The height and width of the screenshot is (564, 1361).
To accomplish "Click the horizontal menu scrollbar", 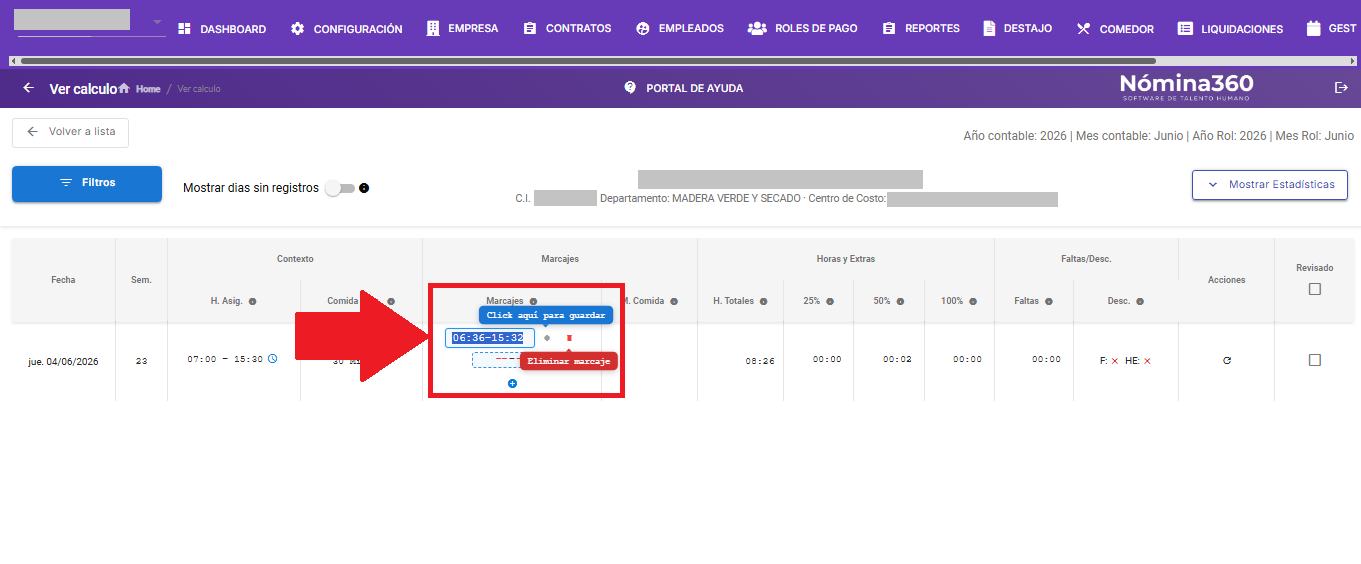I will coord(588,61).
